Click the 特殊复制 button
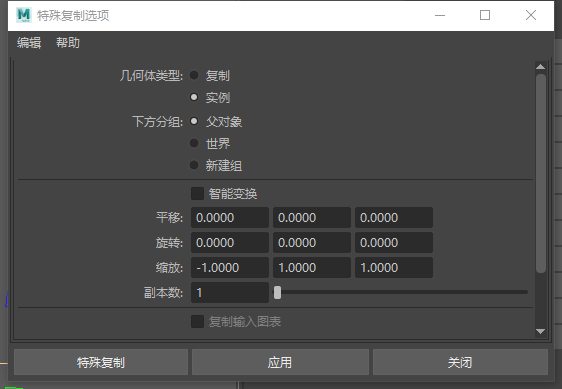The height and width of the screenshot is (389, 562). pyautogui.click(x=101, y=362)
